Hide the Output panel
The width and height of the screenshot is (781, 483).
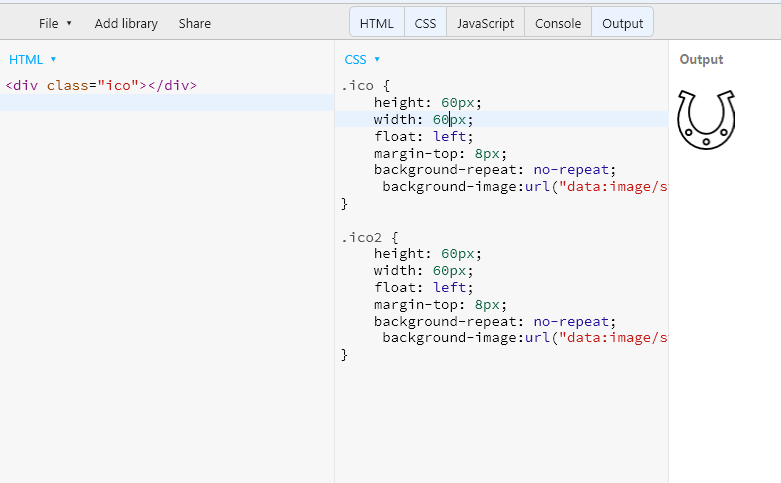click(622, 23)
